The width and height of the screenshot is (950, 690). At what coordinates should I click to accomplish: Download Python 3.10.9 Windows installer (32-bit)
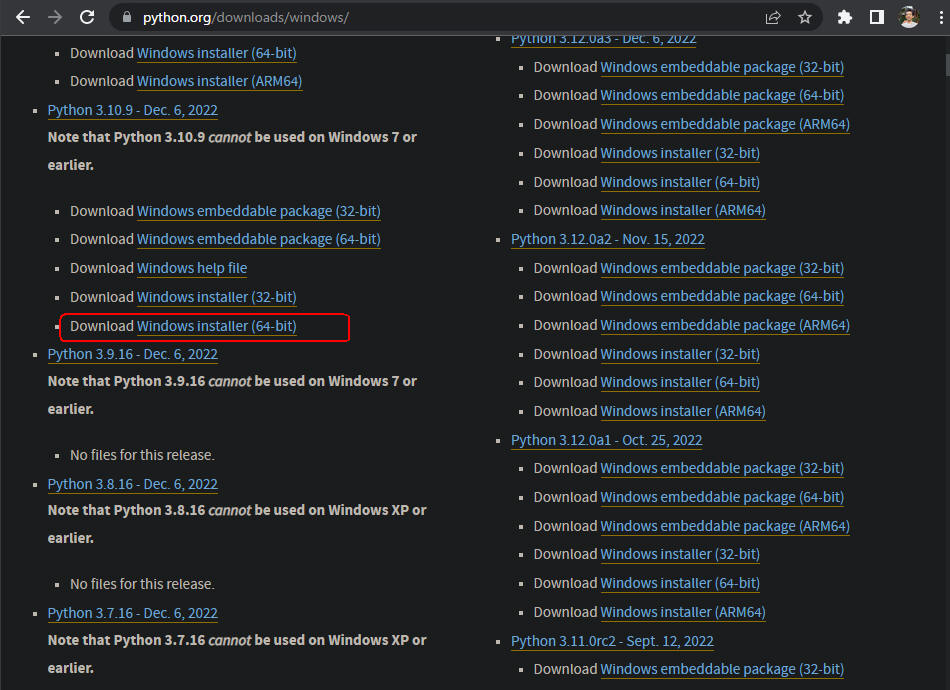(x=216, y=297)
